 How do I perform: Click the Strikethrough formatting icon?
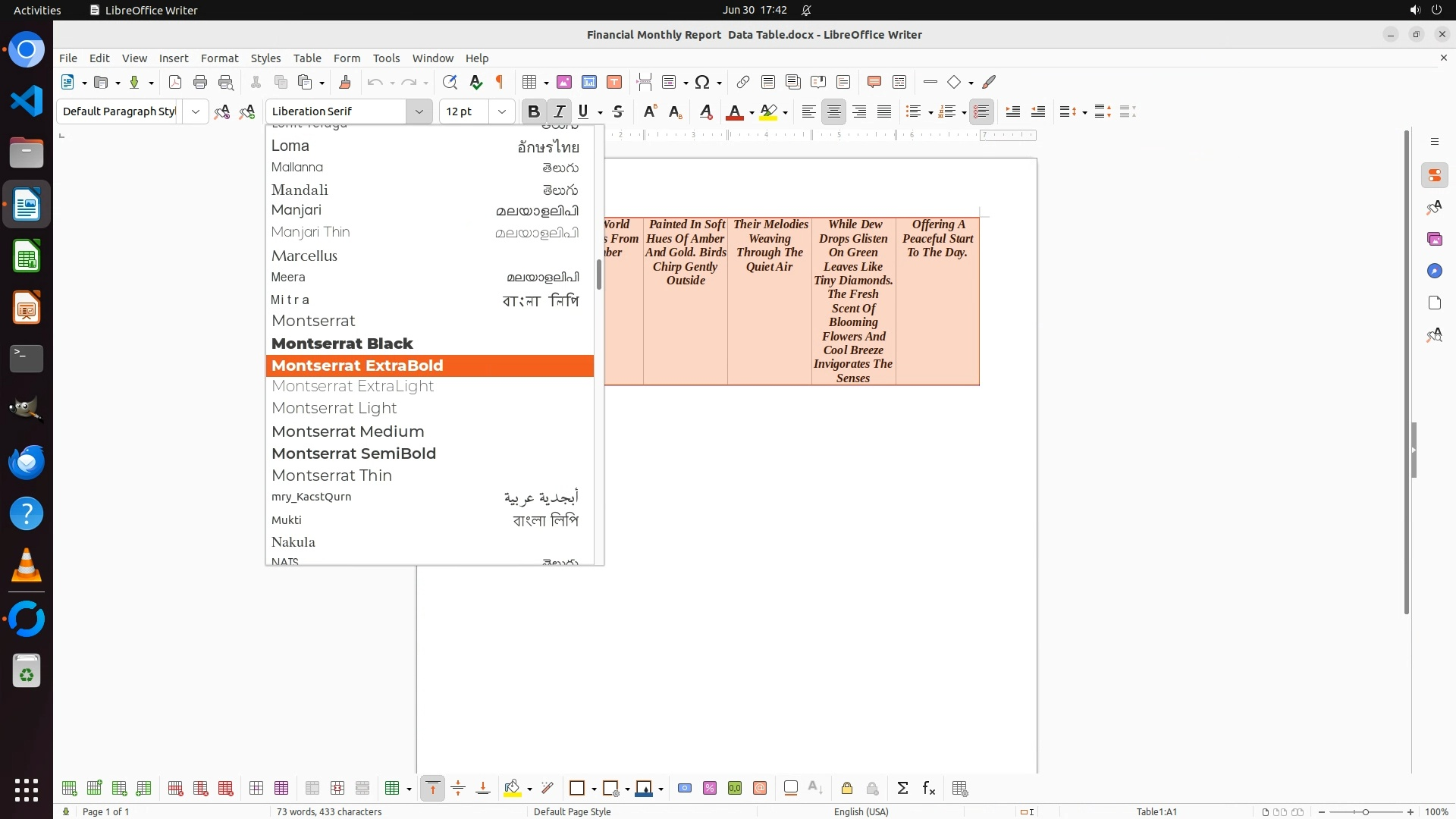[618, 111]
